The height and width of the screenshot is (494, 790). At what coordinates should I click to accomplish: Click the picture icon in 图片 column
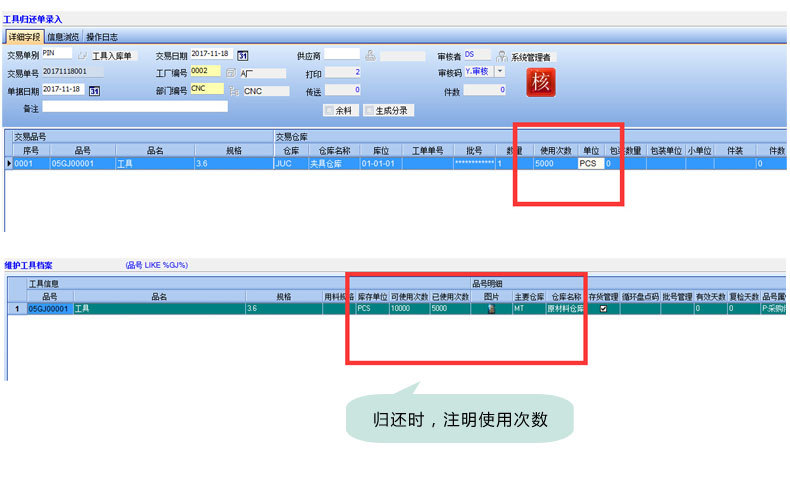point(490,310)
